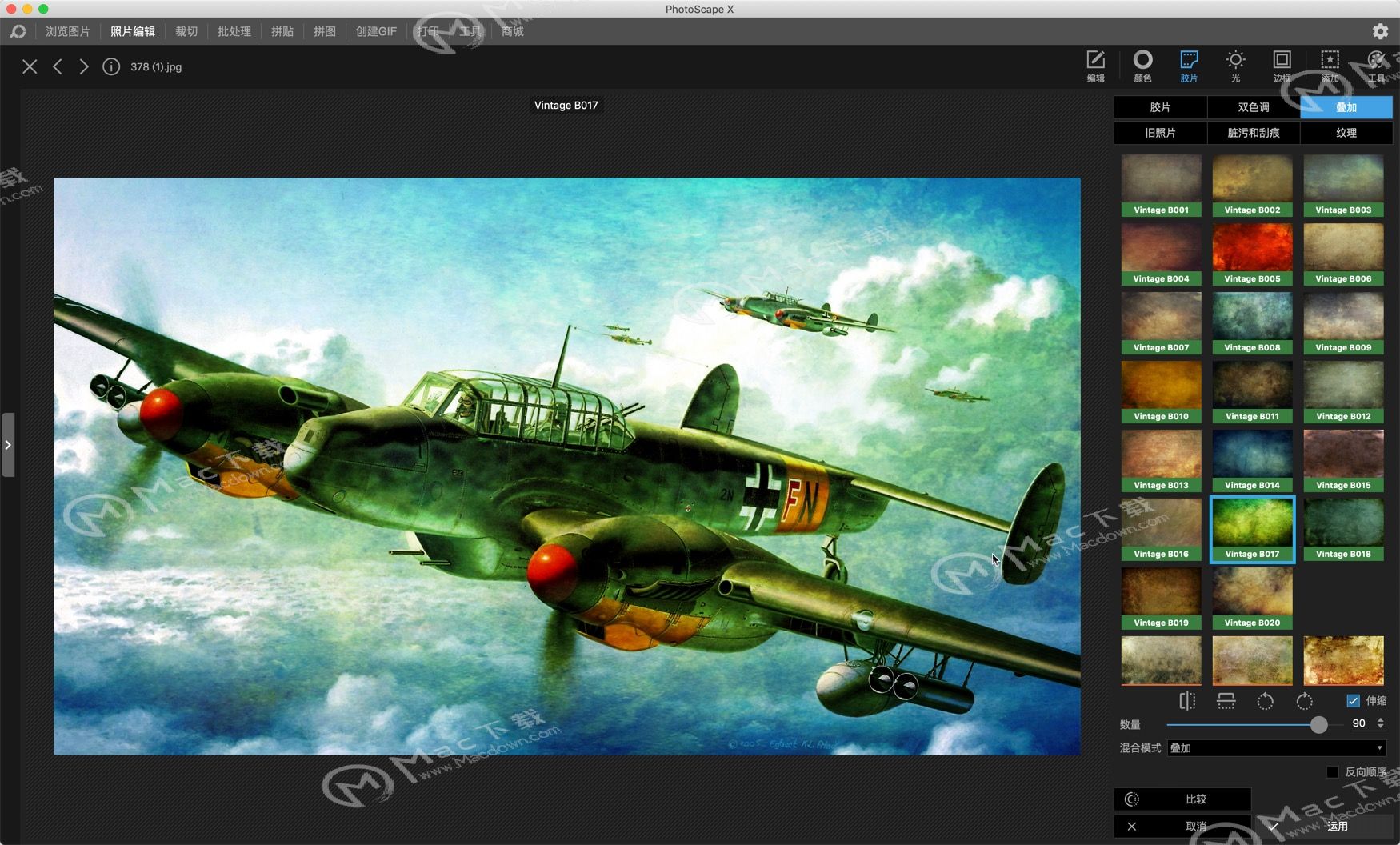
Task: Apply Vintage B019 overlay thumbnail
Action: coord(1161,599)
